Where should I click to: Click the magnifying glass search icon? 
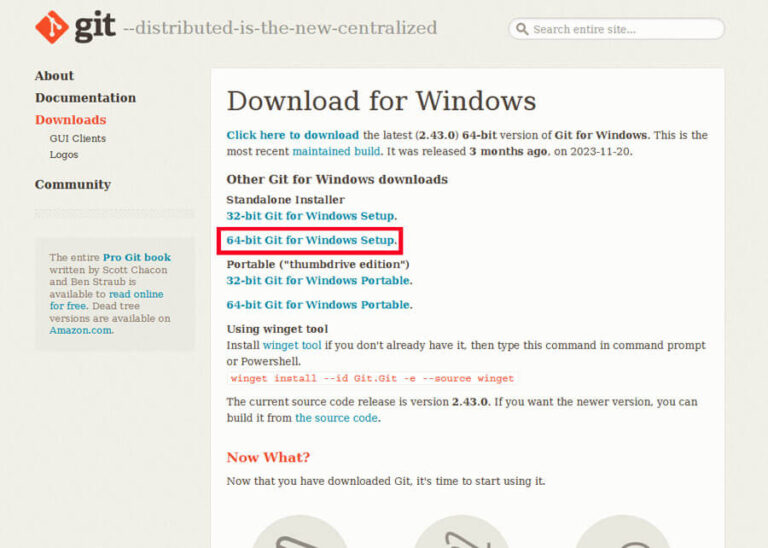522,29
